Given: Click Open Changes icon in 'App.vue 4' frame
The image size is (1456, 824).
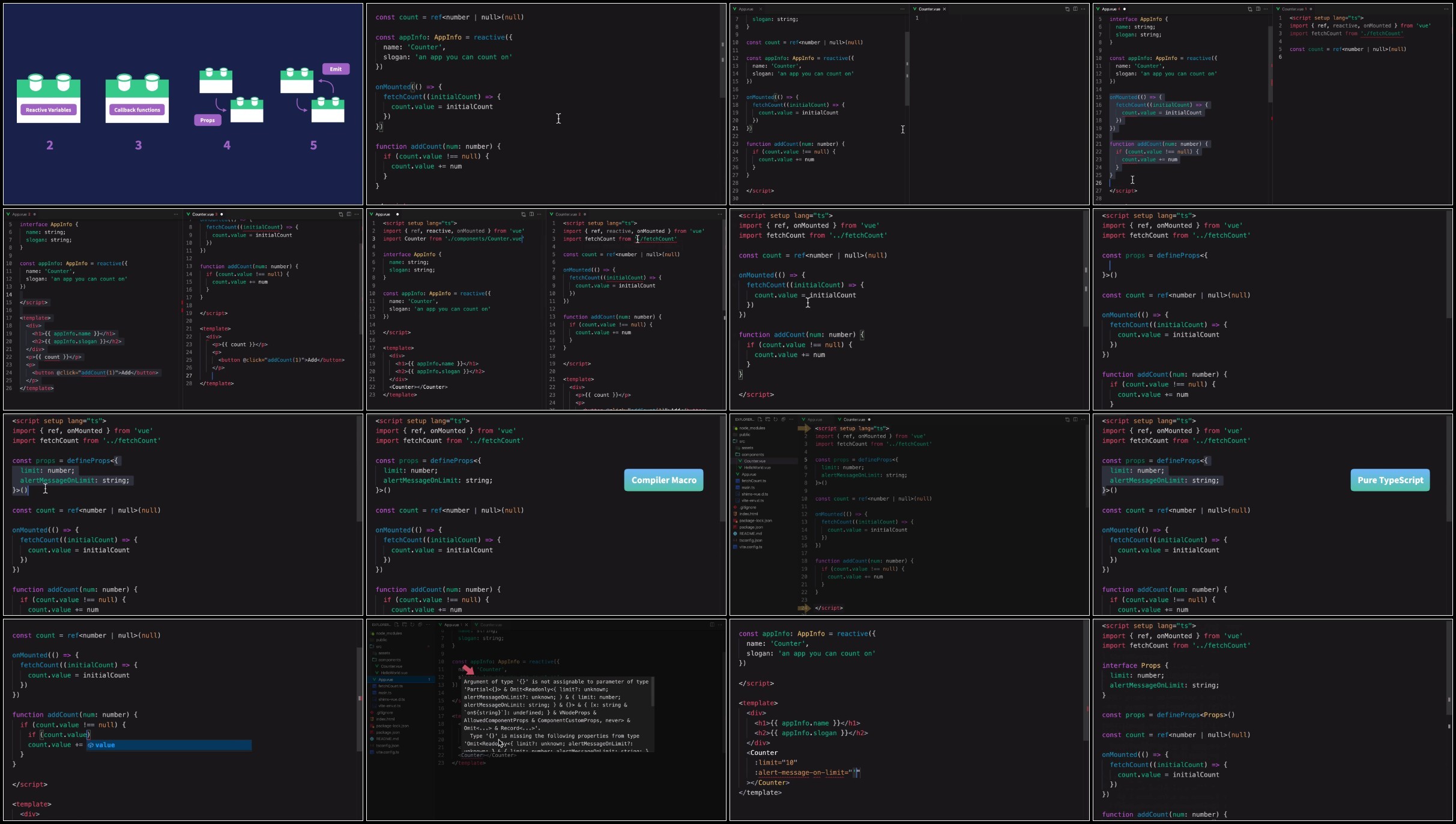Looking at the screenshot, I should coord(1250,9).
